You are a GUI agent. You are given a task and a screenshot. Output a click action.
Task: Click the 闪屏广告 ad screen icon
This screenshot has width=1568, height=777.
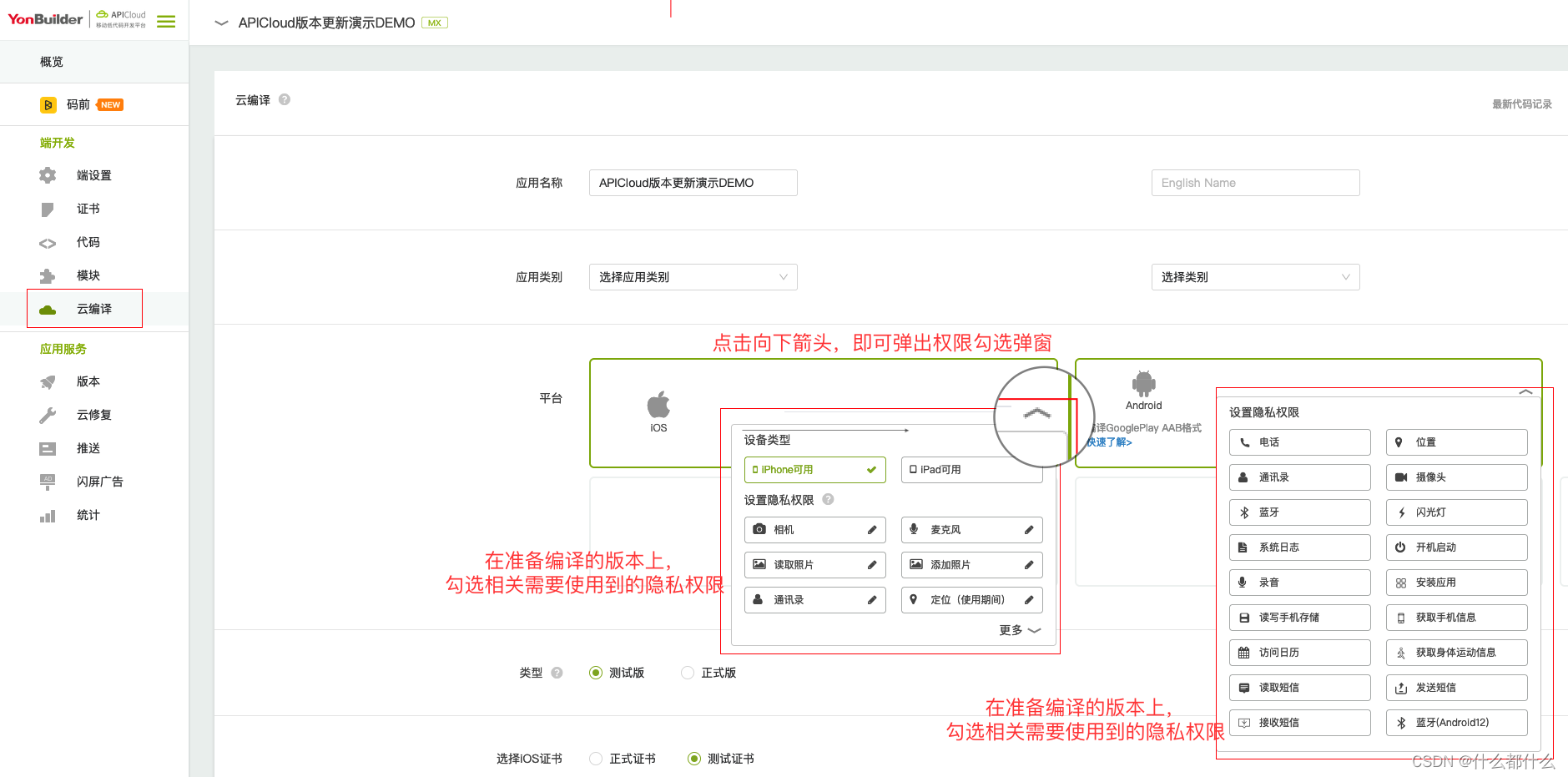click(48, 482)
